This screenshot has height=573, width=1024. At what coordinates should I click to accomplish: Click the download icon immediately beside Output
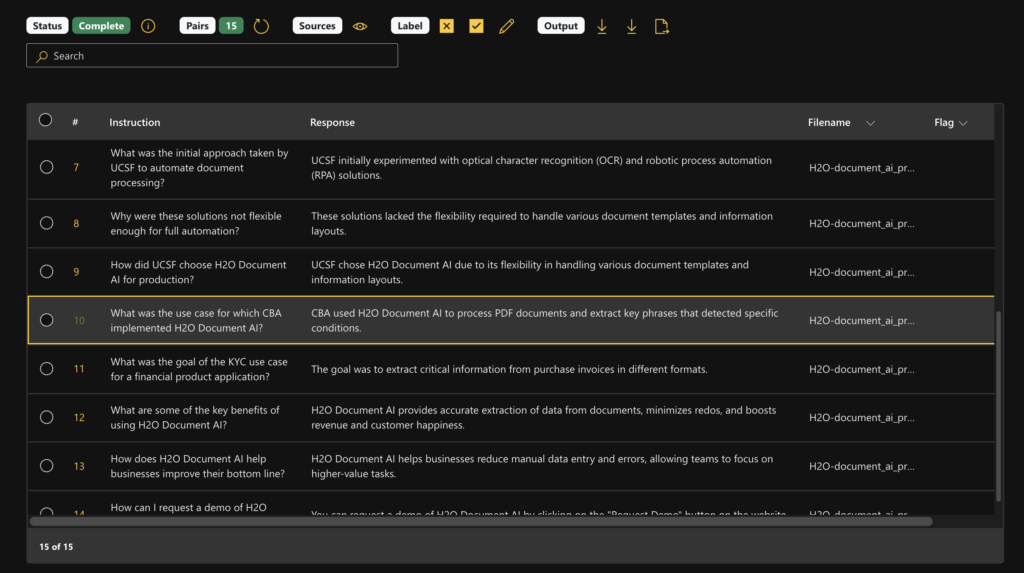pos(602,26)
